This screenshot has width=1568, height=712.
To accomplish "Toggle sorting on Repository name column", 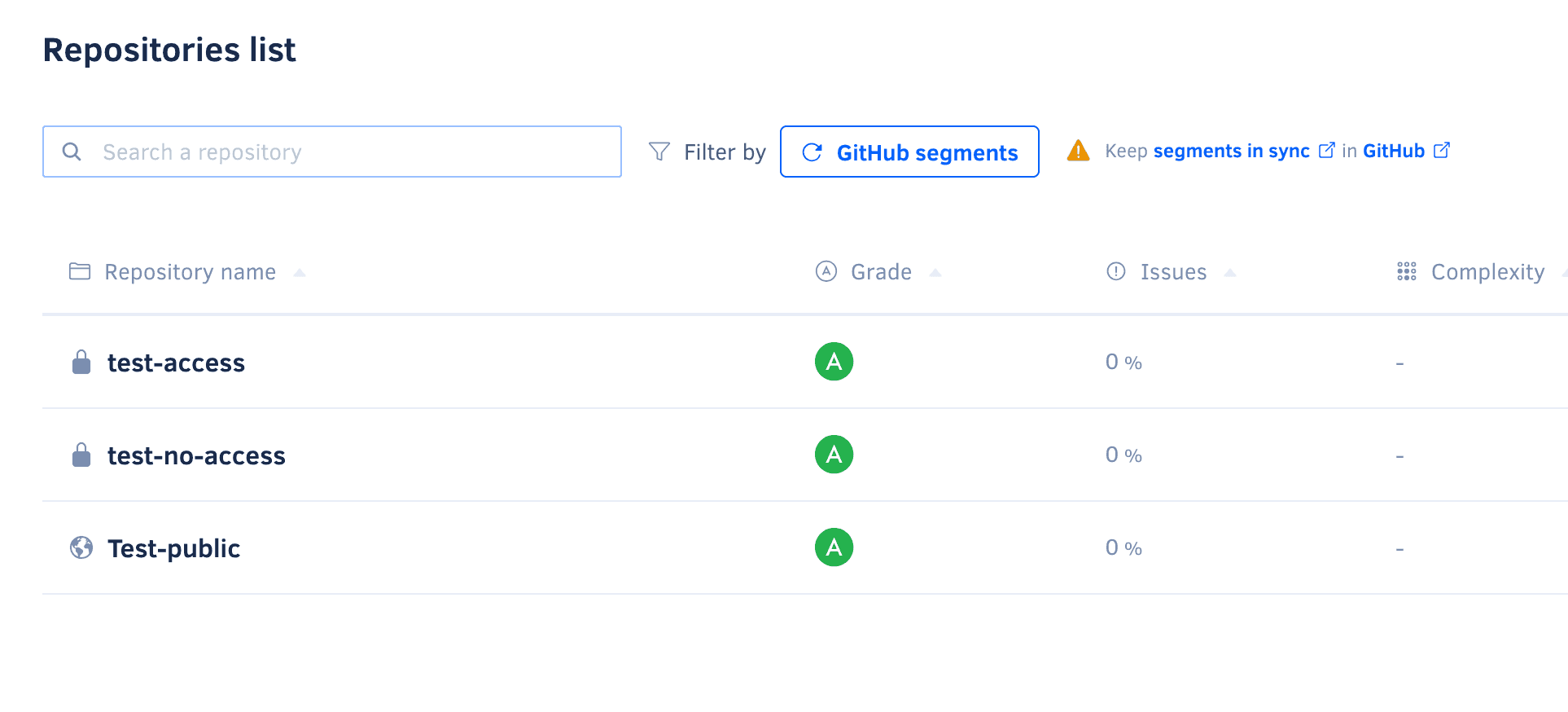I will (300, 273).
